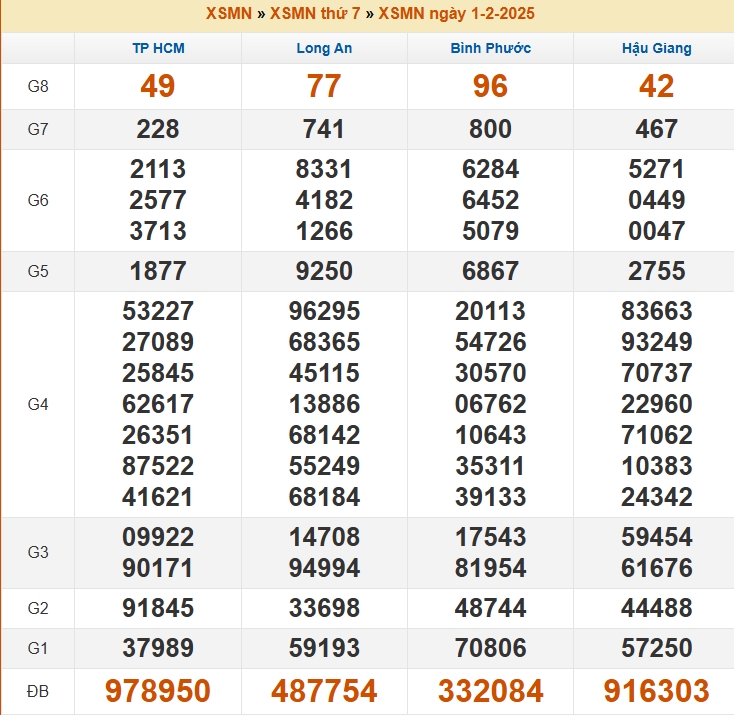Click the G8 row label
This screenshot has width=734, height=715.
pyautogui.click(x=38, y=86)
